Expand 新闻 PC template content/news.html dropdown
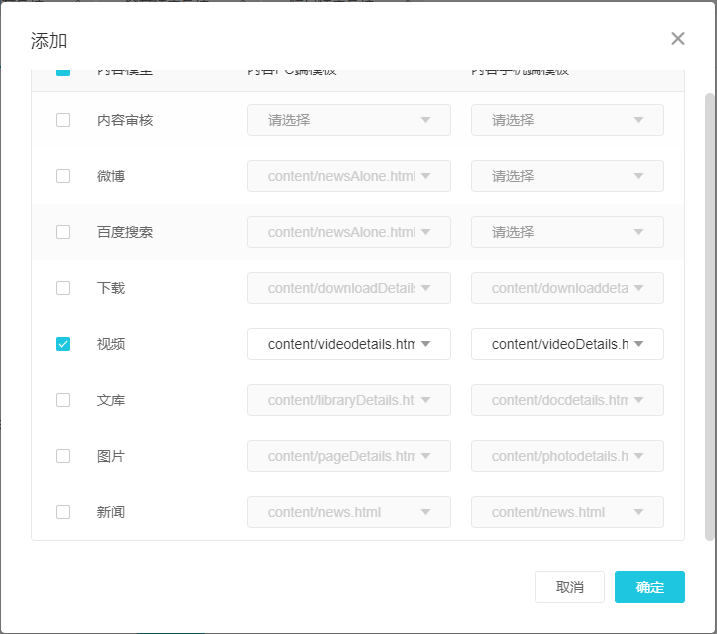This screenshot has width=717, height=634. click(x=348, y=512)
